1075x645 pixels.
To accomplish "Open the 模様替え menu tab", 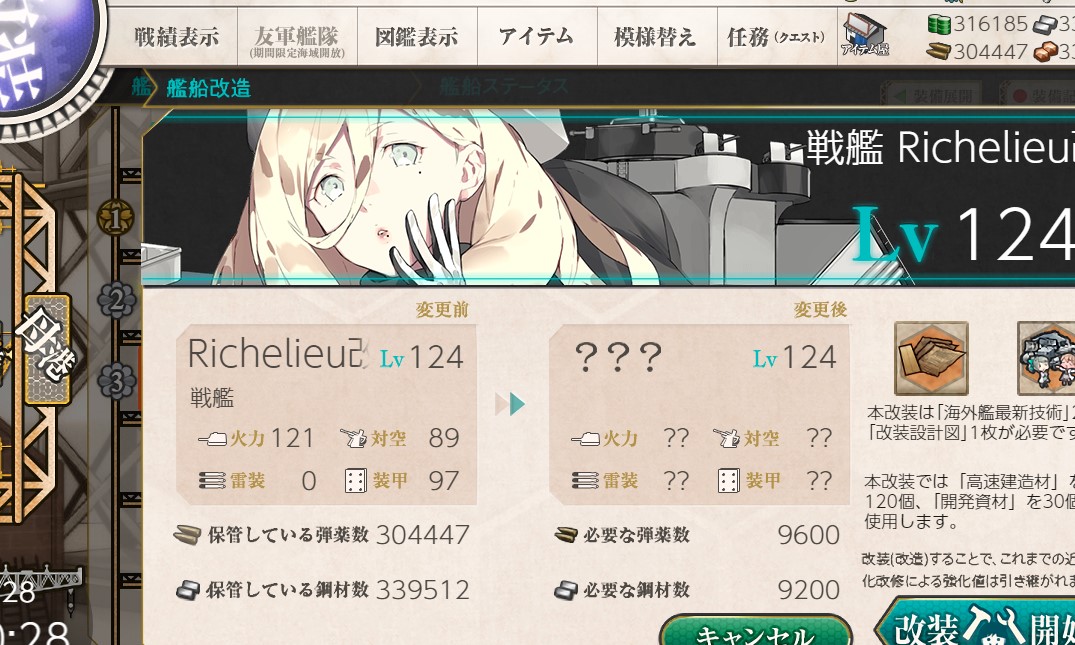I will [657, 36].
